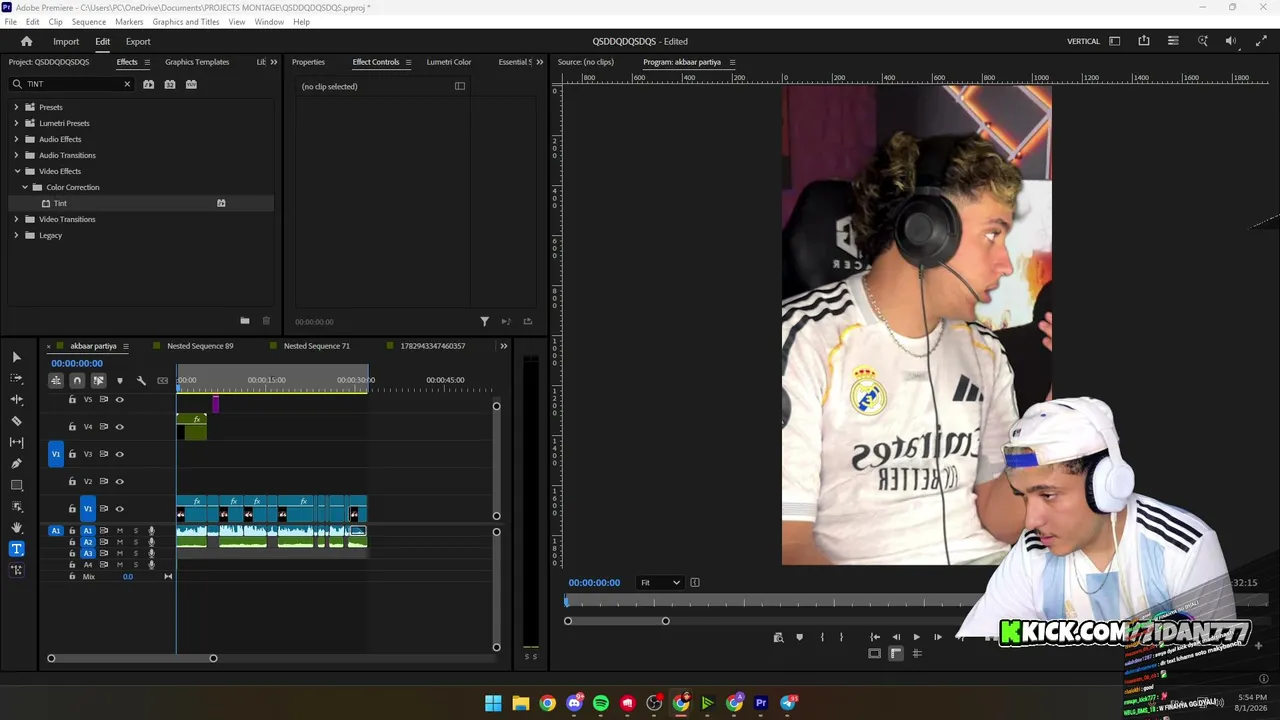This screenshot has height=720, width=1280.
Task: Add a marker in the timeline
Action: [x=120, y=380]
